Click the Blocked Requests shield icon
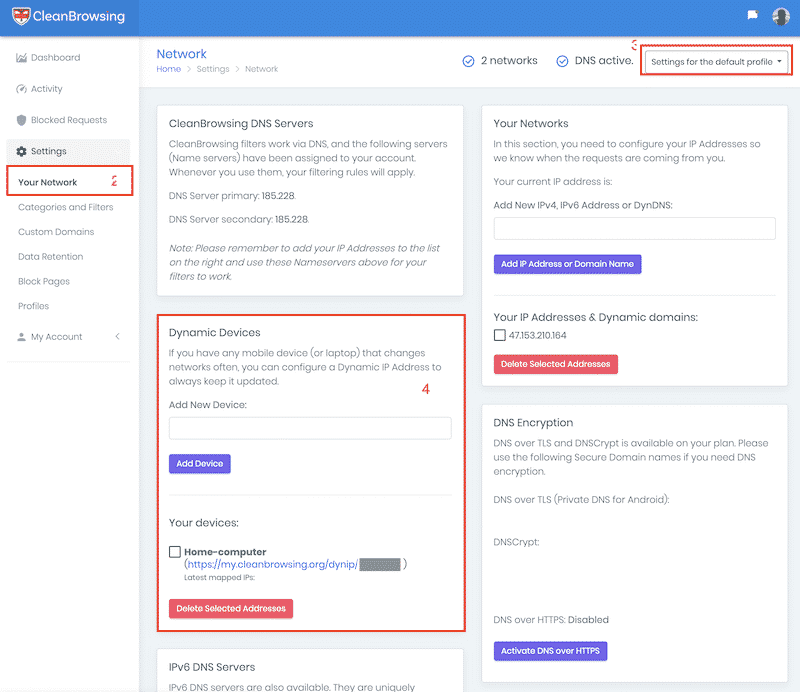 pos(22,120)
